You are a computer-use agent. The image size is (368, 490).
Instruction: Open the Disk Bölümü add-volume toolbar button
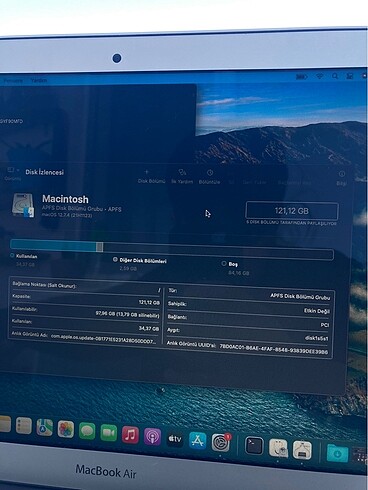[x=151, y=177]
